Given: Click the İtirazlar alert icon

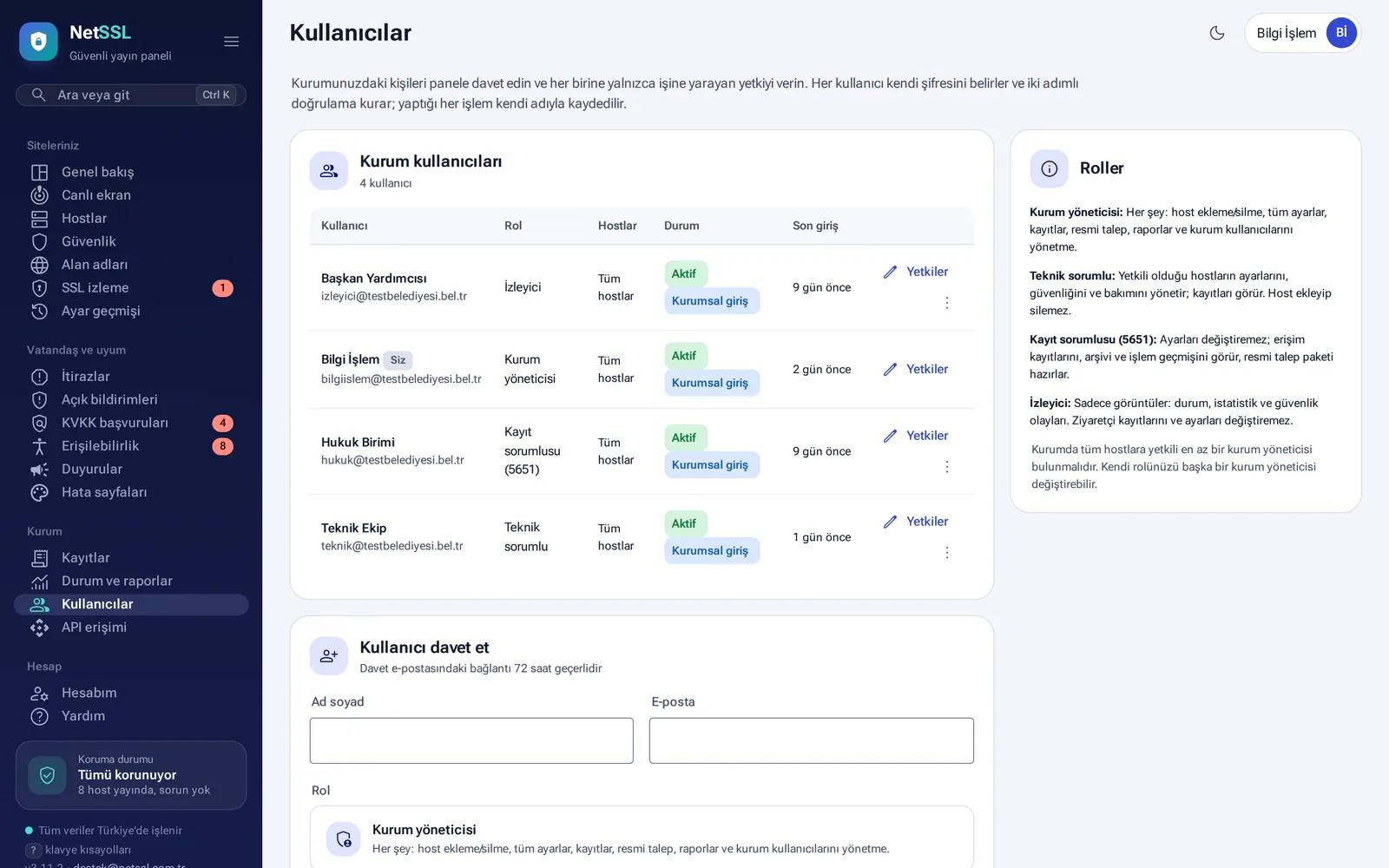Looking at the screenshot, I should pyautogui.click(x=40, y=377).
